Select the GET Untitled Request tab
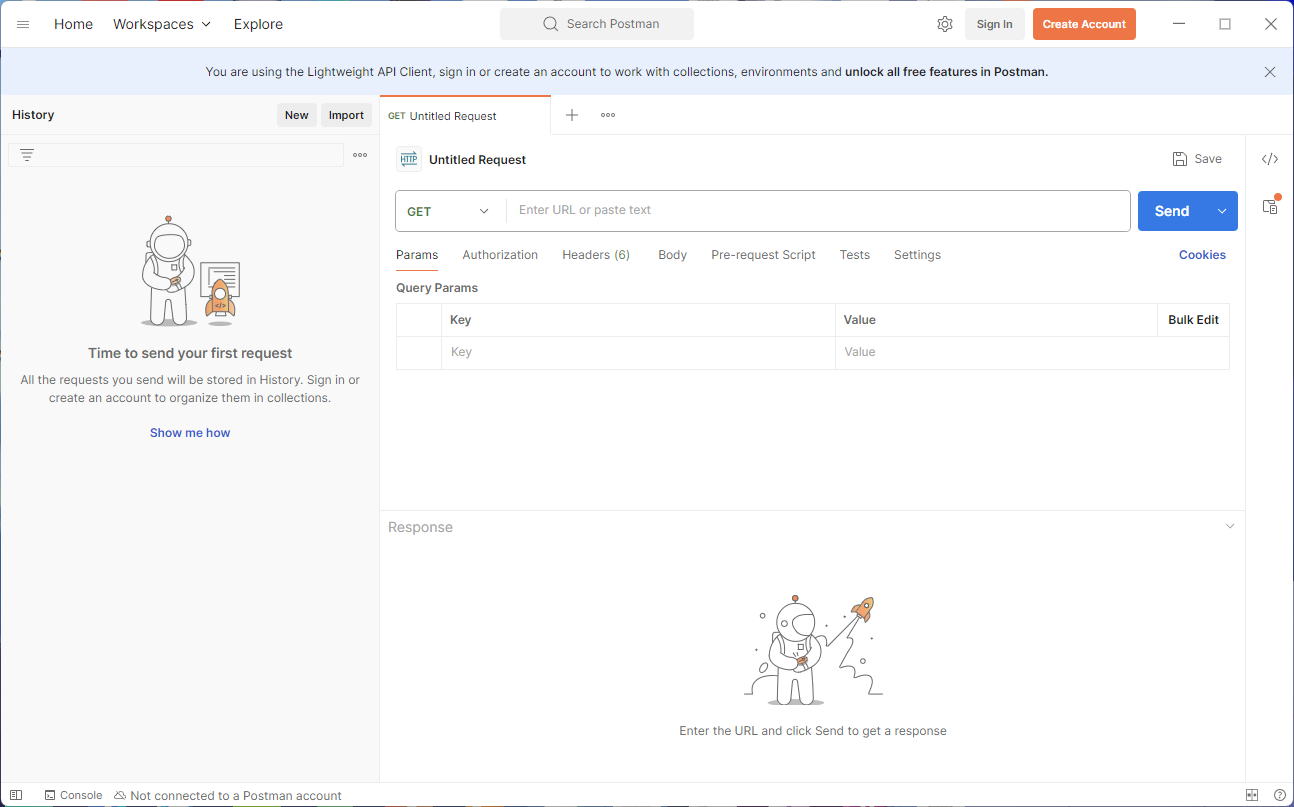Viewport: 1294px width, 807px height. pos(465,116)
